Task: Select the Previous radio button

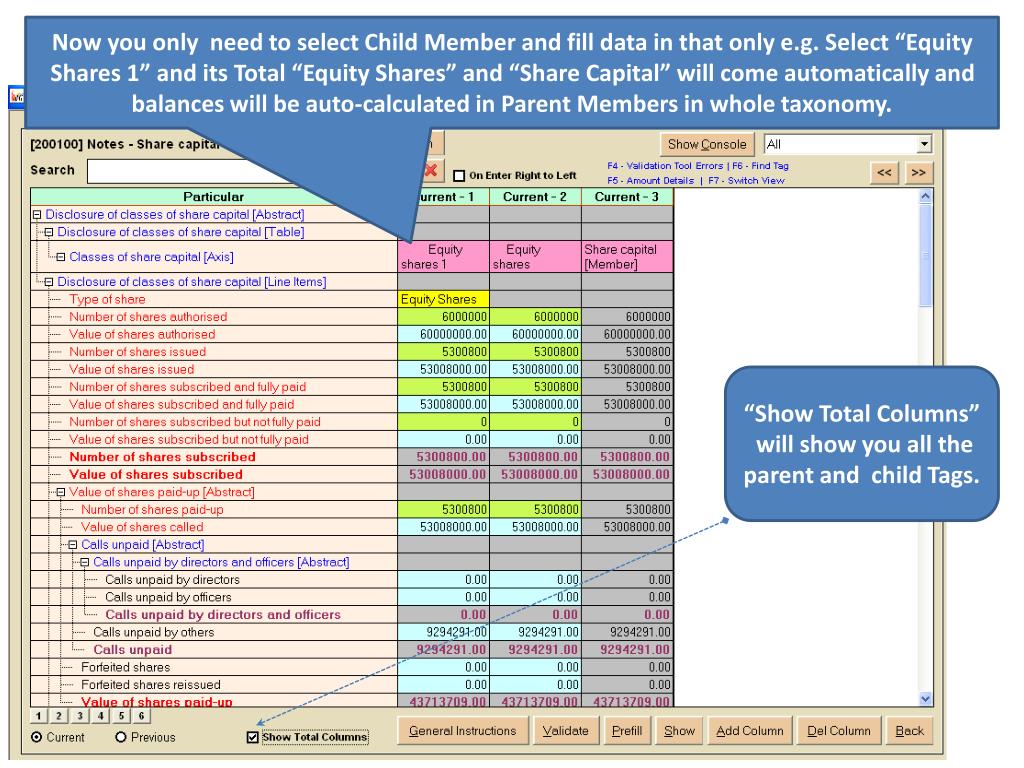Action: (x=120, y=737)
